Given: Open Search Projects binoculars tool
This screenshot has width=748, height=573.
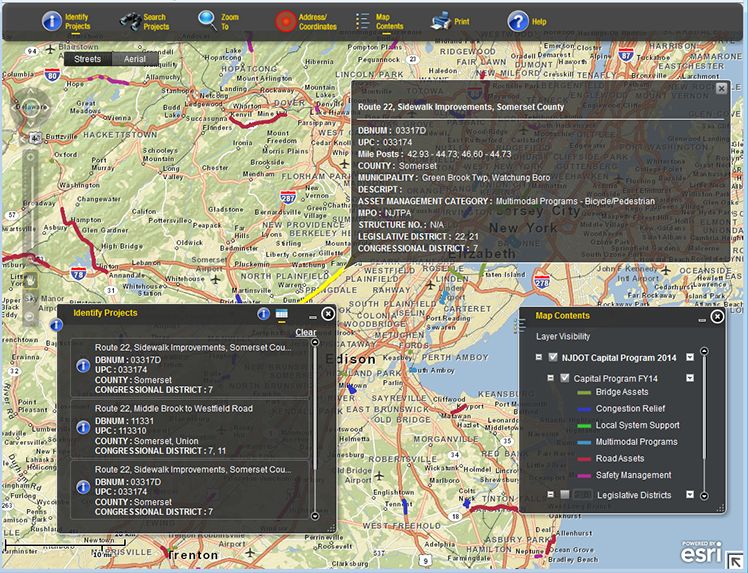Looking at the screenshot, I should point(130,20).
